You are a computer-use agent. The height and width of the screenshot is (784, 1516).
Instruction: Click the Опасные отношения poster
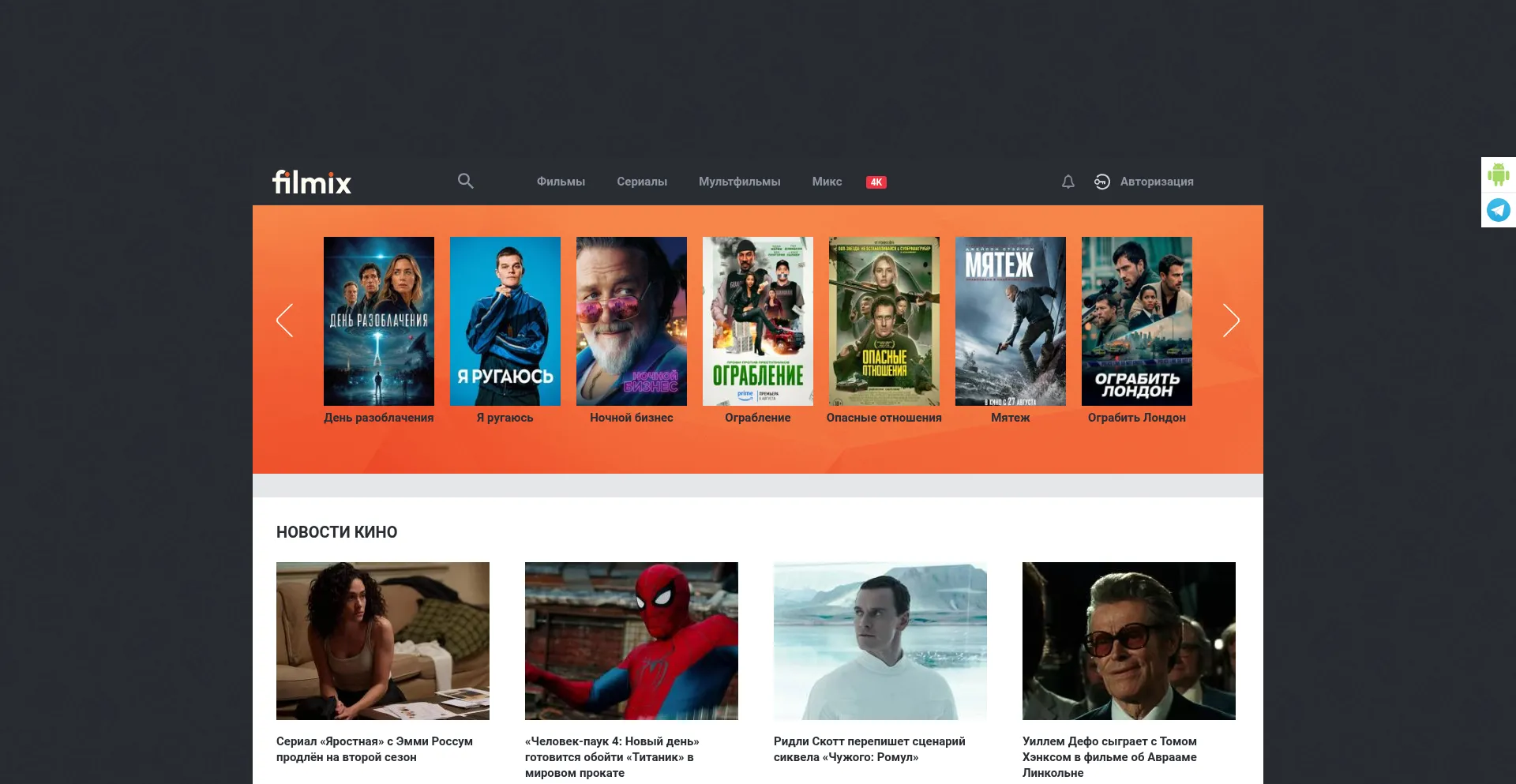tap(884, 321)
